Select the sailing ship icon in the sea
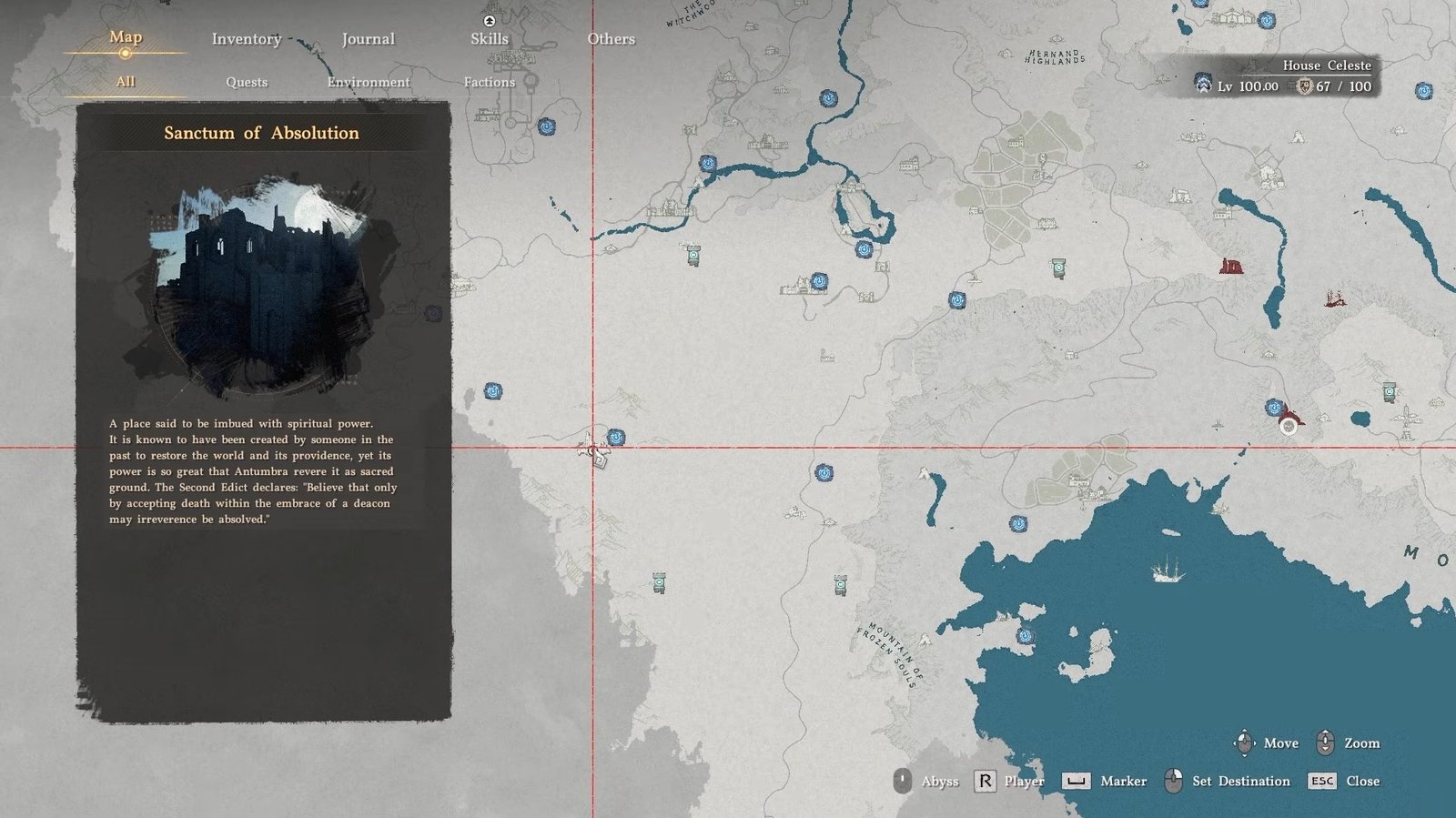 click(x=1168, y=569)
